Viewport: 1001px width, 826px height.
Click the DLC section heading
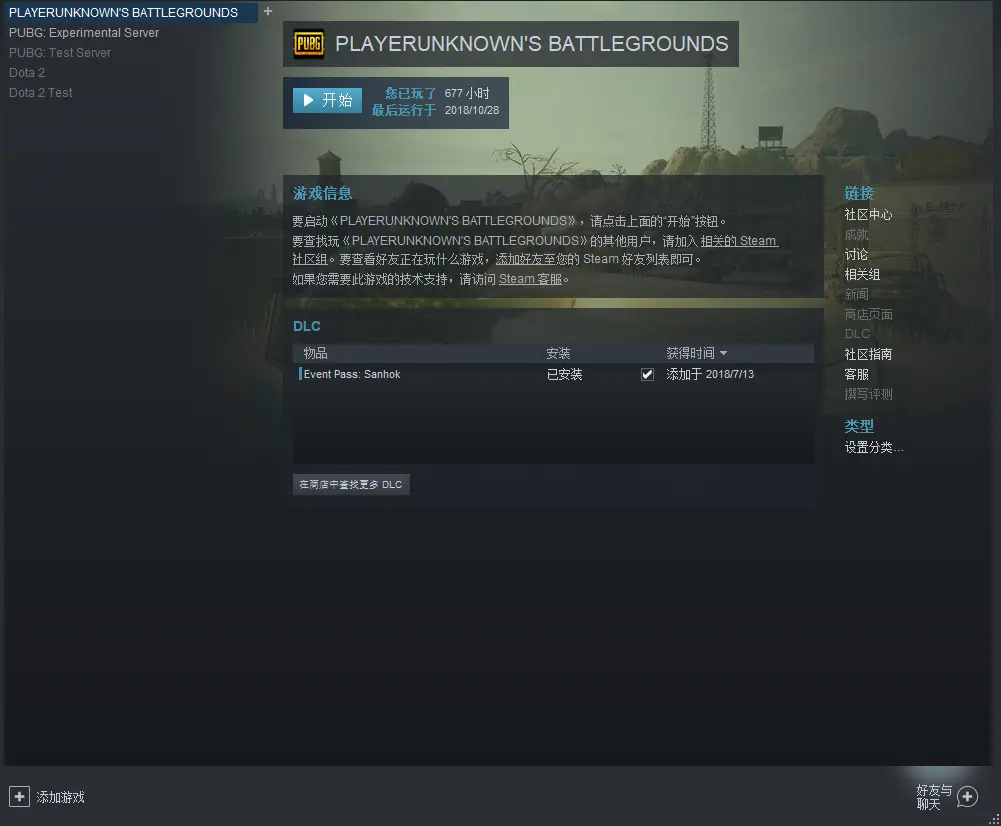pos(306,326)
